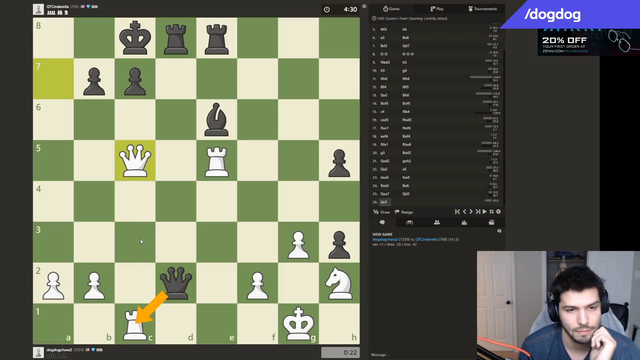This screenshot has height=360, width=640.
Task: Open board settings gear icon
Action: 498,211
